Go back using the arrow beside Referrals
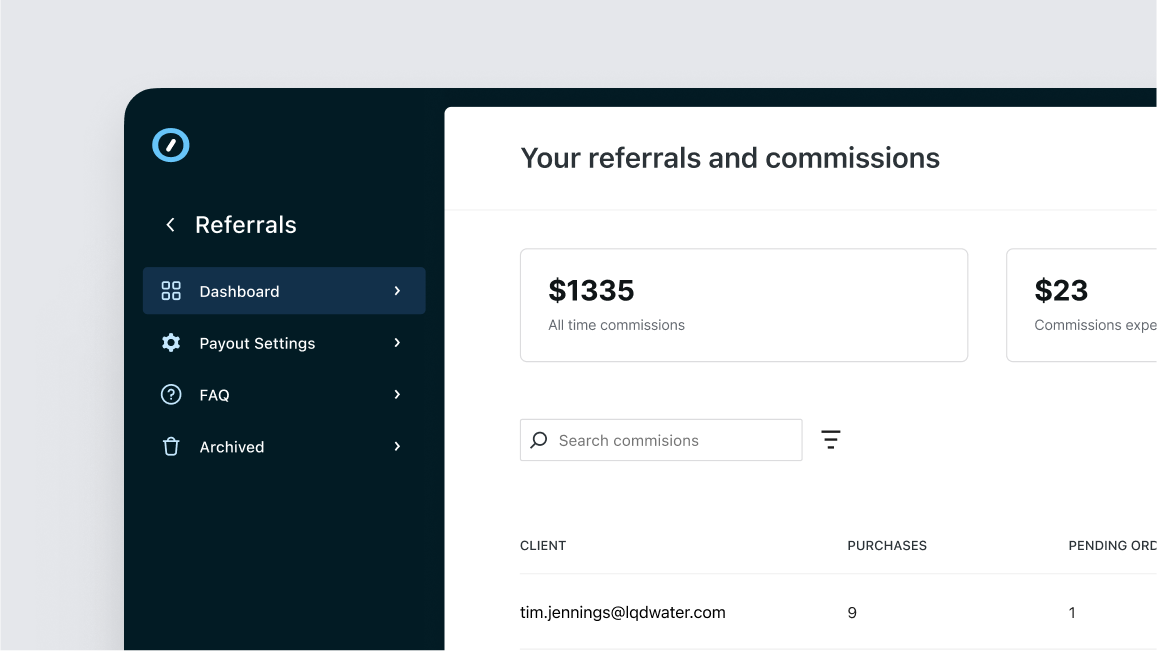 pyautogui.click(x=170, y=224)
